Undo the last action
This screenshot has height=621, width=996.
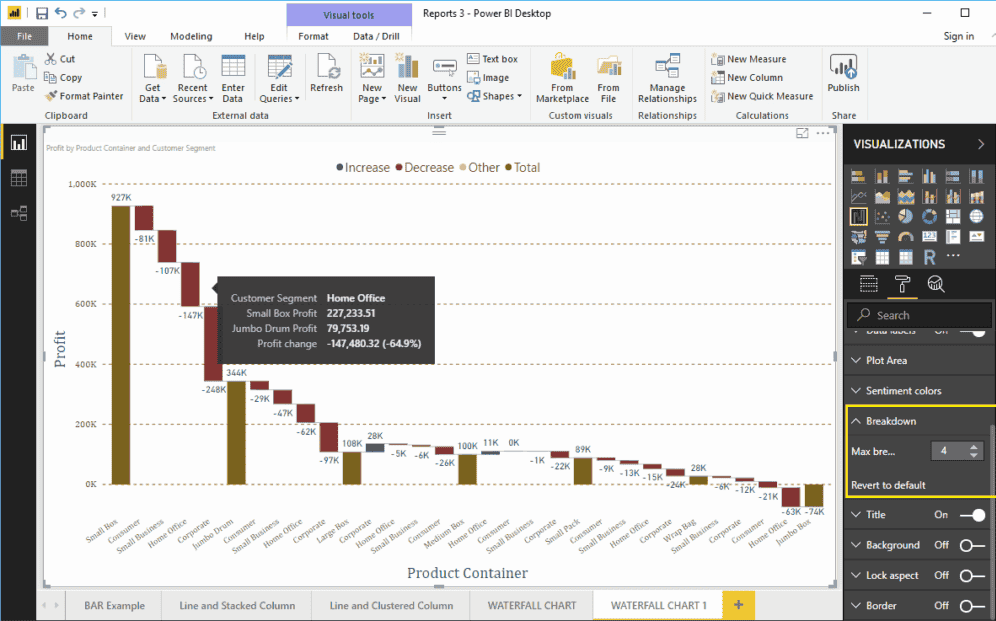[x=60, y=13]
